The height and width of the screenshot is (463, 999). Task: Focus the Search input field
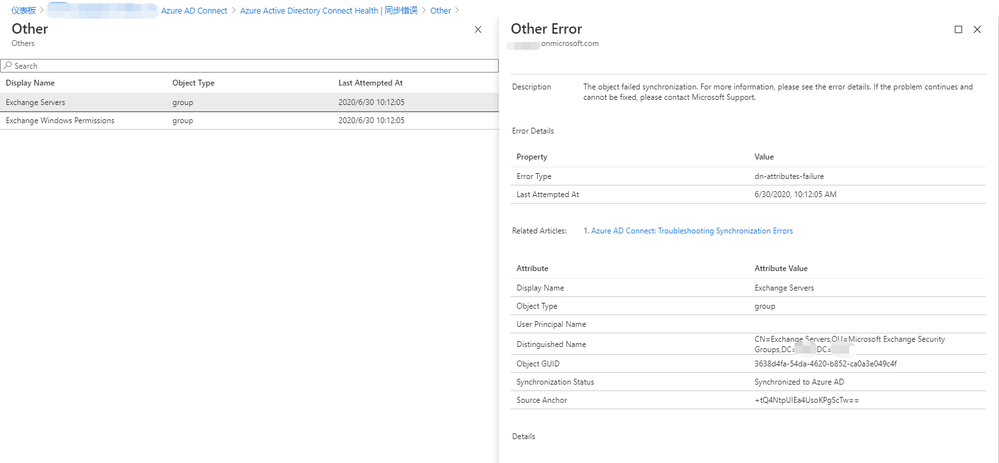(x=249, y=66)
